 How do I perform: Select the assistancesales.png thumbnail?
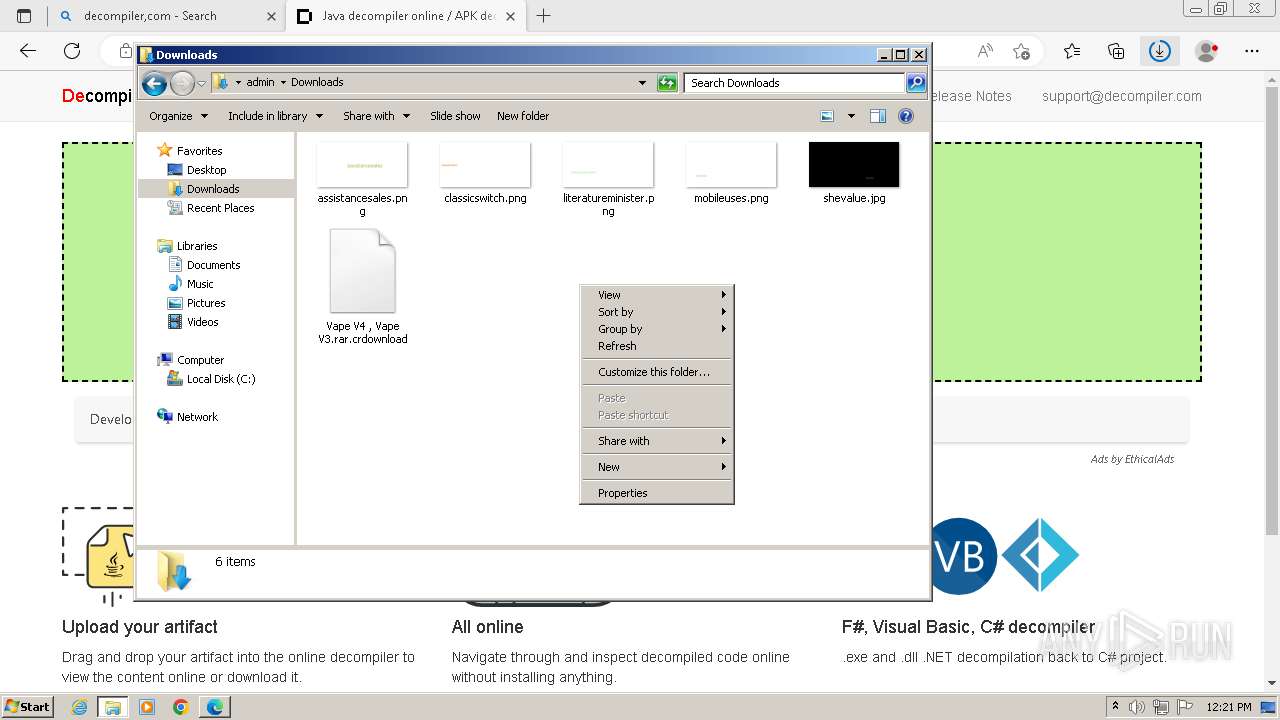tap(362, 165)
